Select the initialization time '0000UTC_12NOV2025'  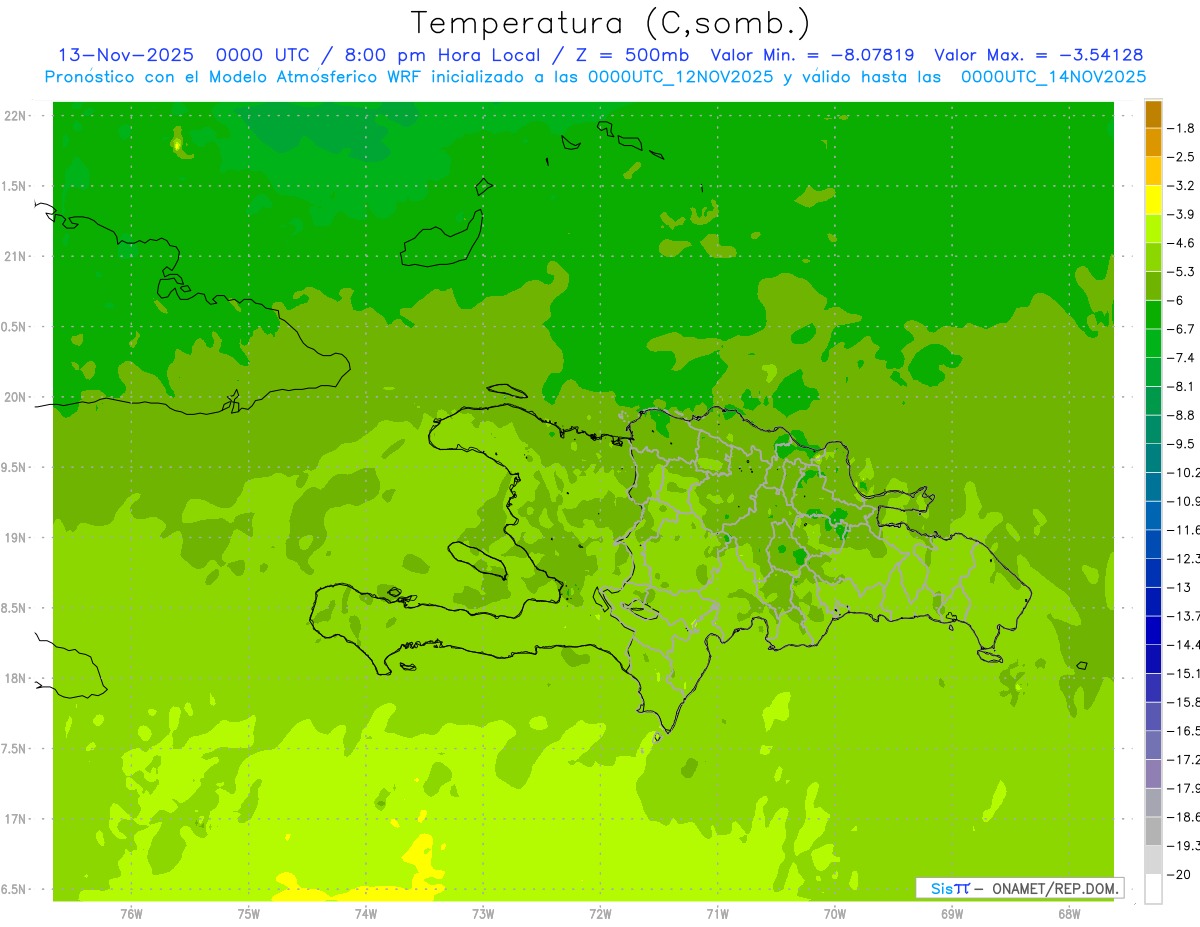[680, 77]
